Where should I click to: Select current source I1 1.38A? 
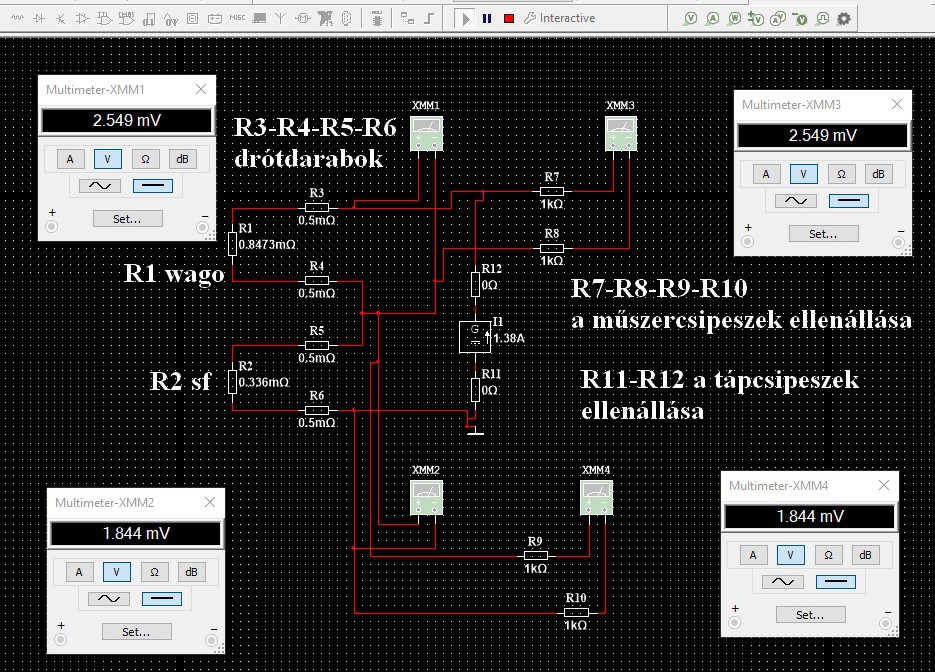click(x=475, y=337)
